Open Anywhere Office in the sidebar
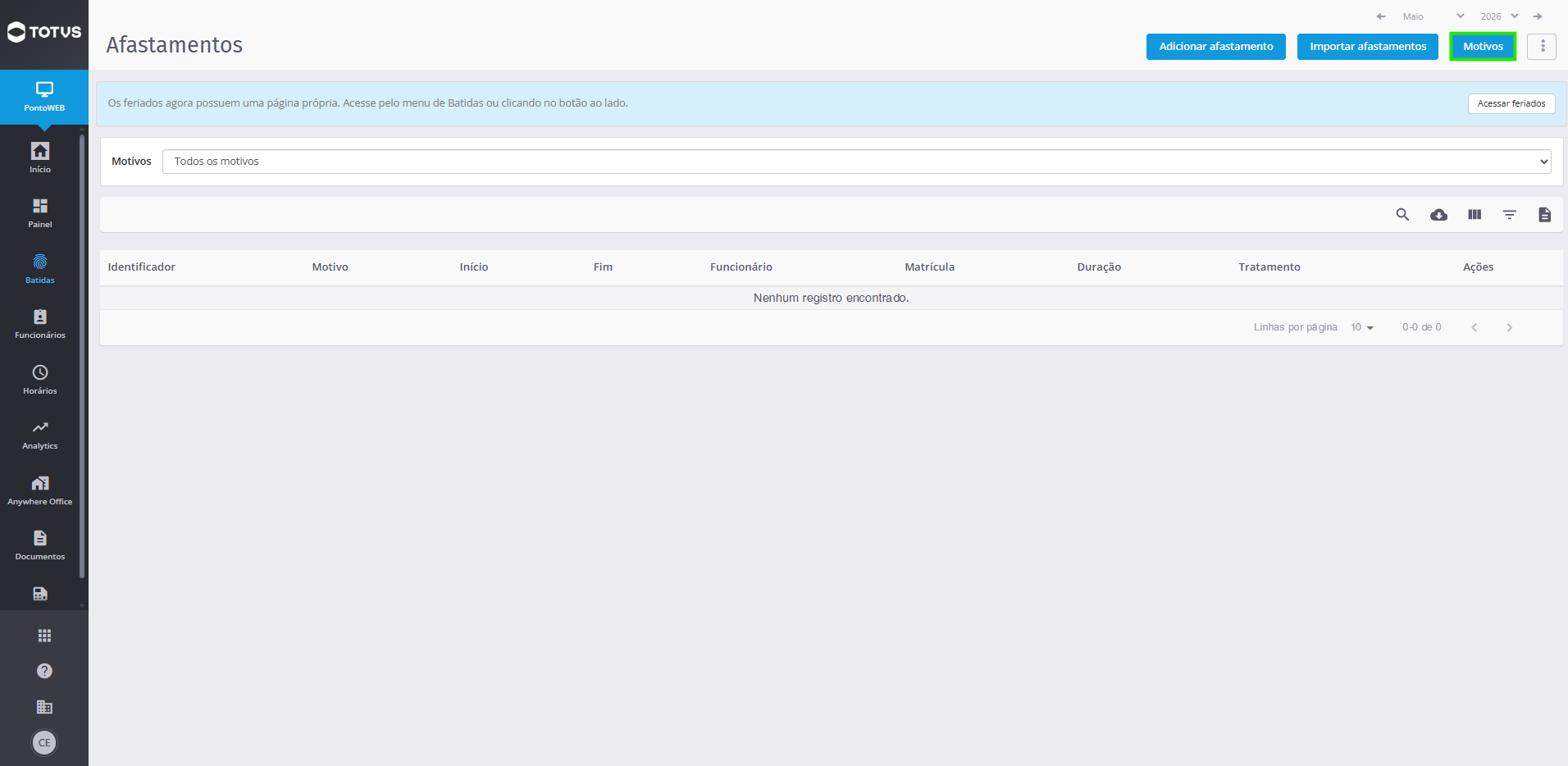The image size is (1568, 766). 40,490
